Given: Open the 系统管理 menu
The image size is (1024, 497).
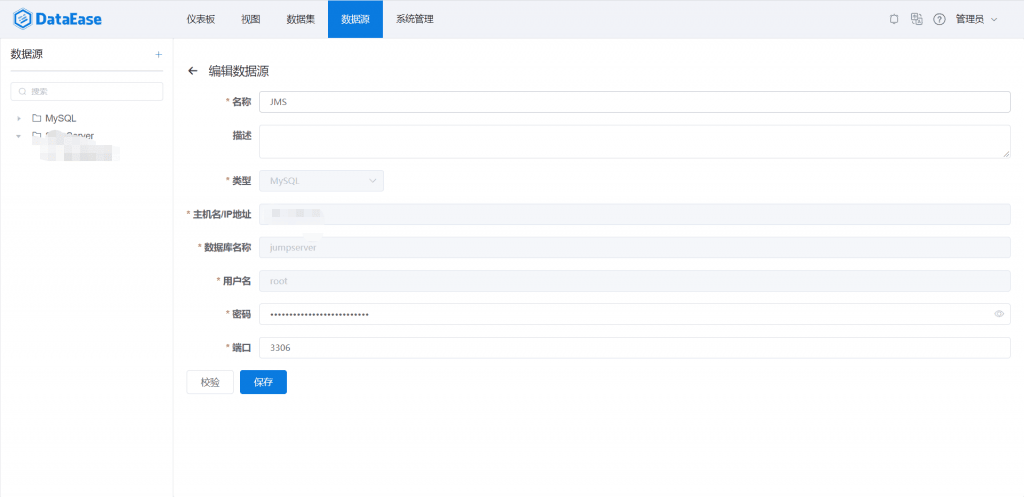Looking at the screenshot, I should (x=415, y=20).
